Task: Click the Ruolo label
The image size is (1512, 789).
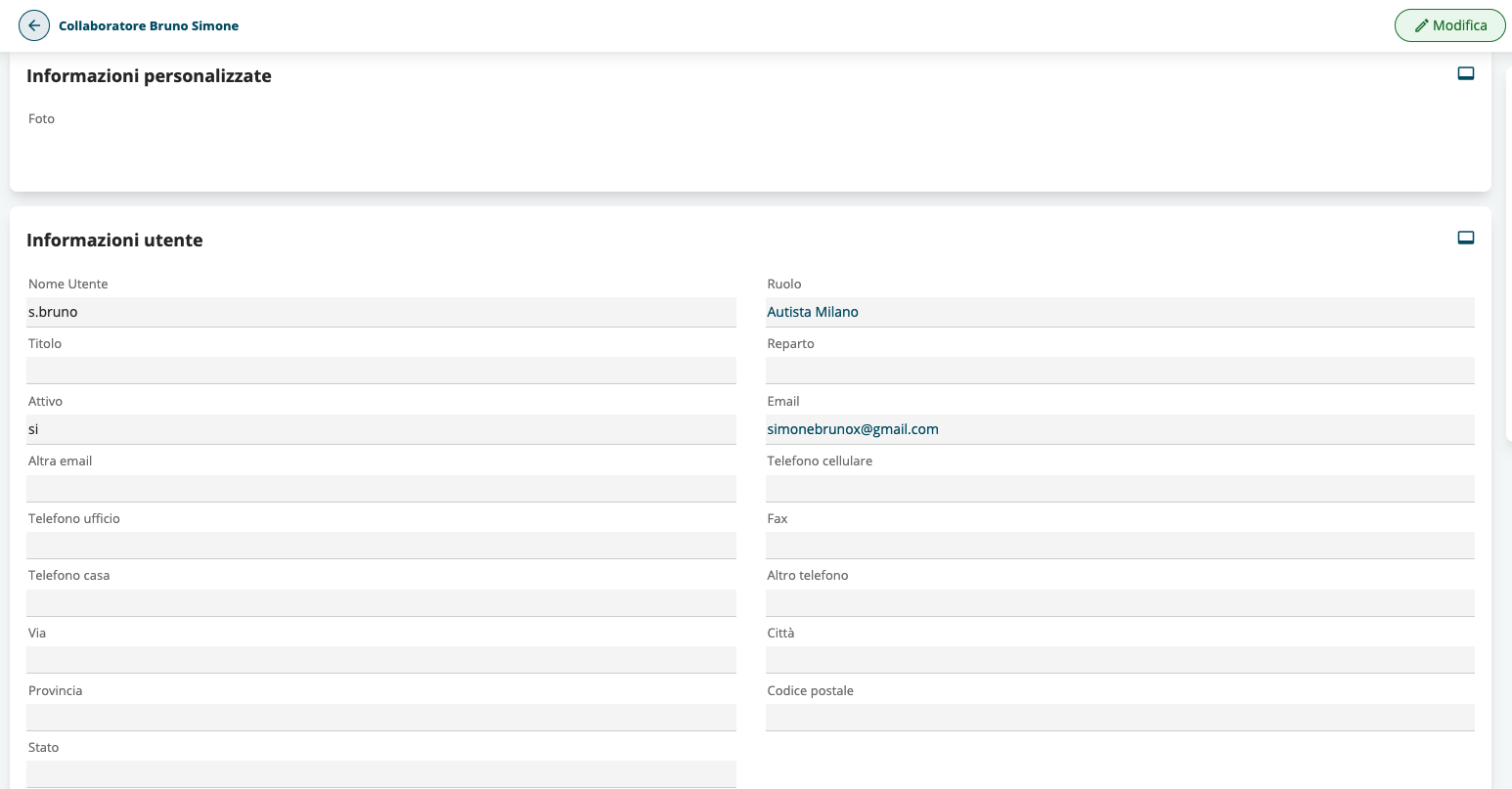Action: pyautogui.click(x=784, y=284)
